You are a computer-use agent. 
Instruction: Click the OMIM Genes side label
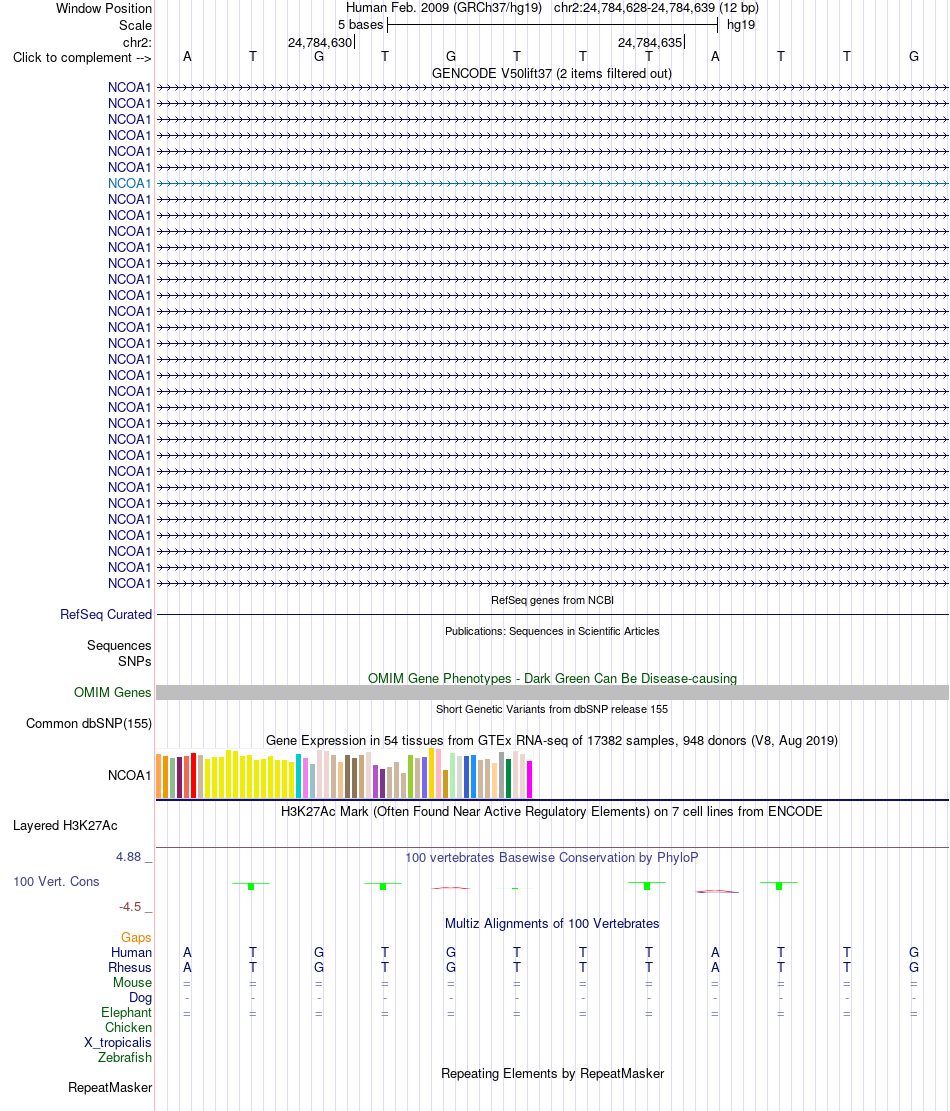(113, 692)
